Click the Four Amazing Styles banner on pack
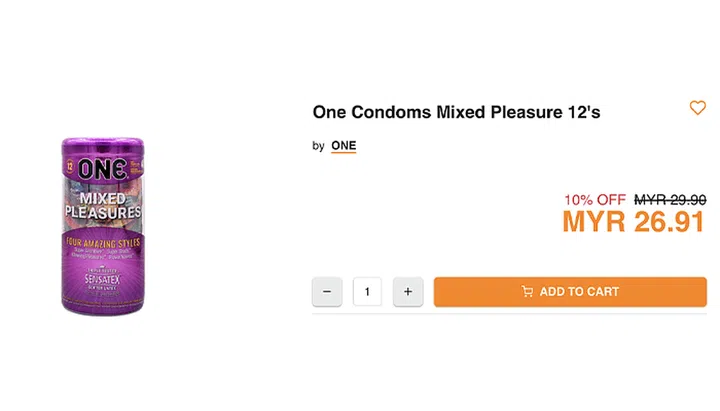 (x=103, y=243)
